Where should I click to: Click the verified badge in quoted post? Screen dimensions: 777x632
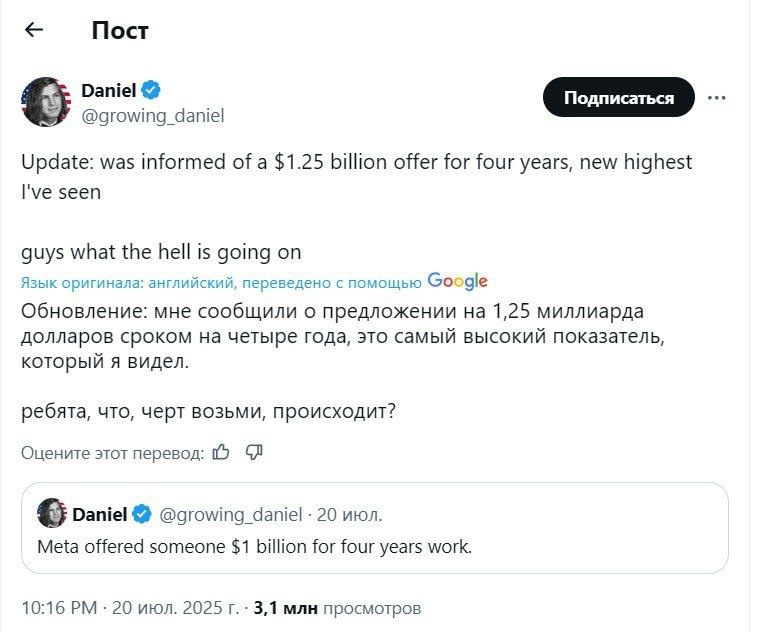(x=142, y=515)
